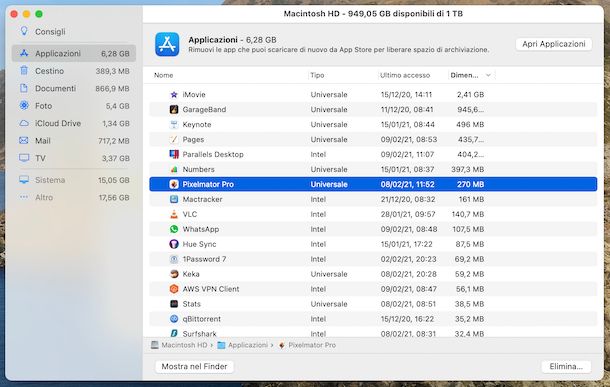The height and width of the screenshot is (387, 610).
Task: Click the Keynote app icon
Action: (174, 124)
